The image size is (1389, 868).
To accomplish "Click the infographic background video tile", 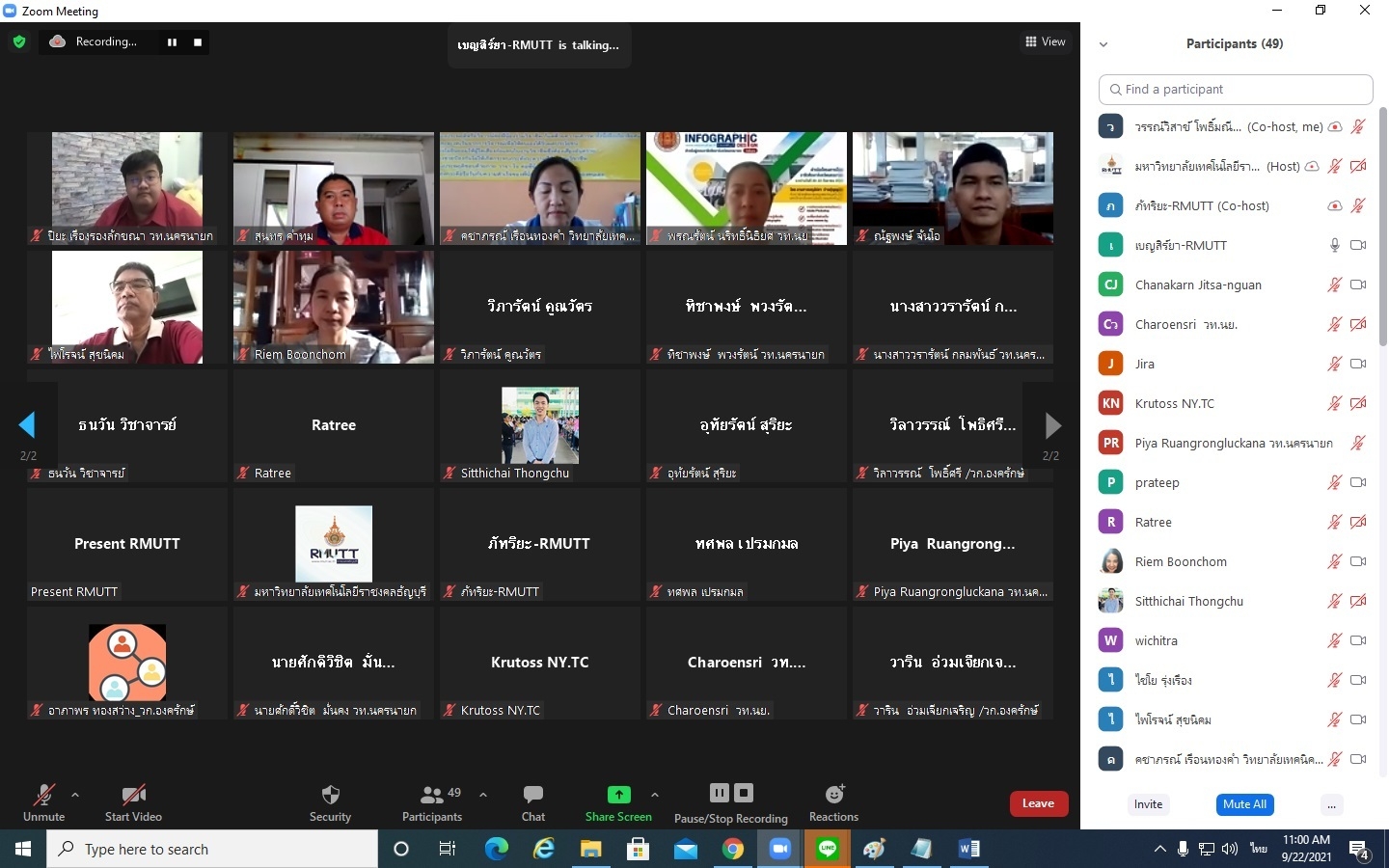I will point(747,188).
